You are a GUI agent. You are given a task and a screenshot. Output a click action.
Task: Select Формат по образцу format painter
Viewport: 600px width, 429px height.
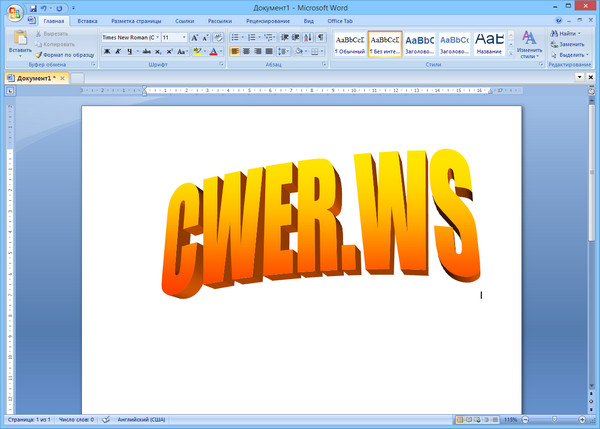pyautogui.click(x=65, y=55)
